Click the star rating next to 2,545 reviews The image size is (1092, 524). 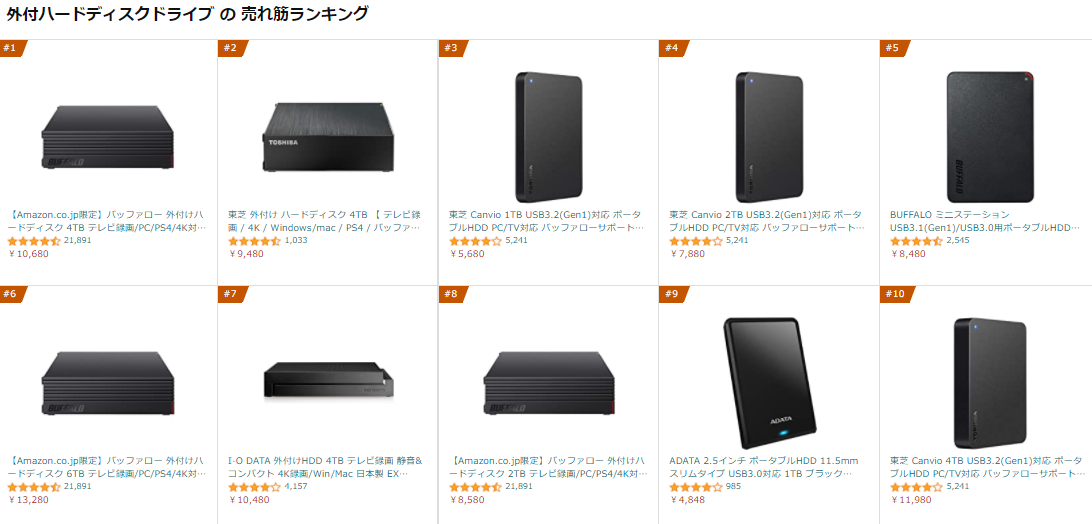[x=916, y=241]
